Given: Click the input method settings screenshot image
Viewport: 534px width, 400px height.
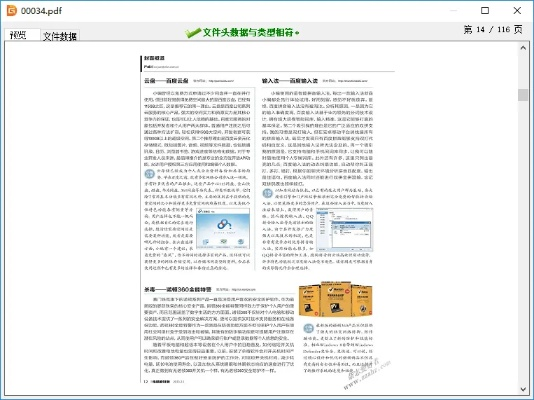Looking at the screenshot, I should pyautogui.click(x=344, y=230).
